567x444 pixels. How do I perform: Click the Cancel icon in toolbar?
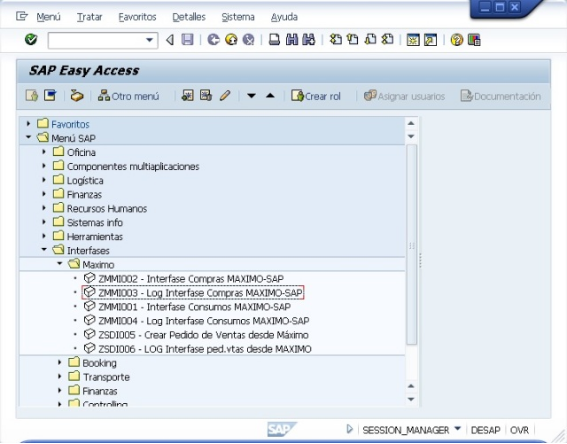(248, 39)
